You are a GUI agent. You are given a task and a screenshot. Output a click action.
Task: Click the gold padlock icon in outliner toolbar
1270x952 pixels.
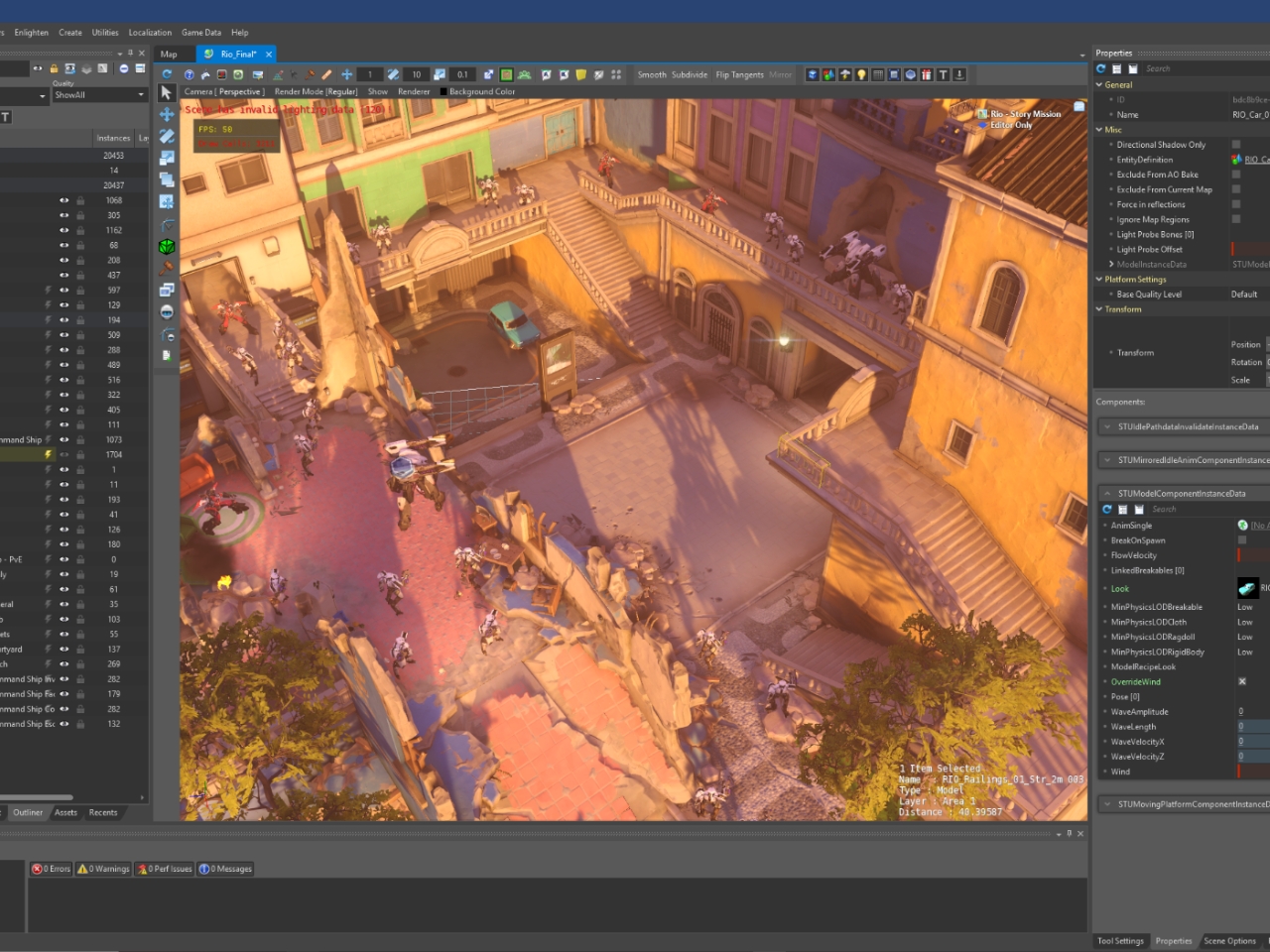54,68
